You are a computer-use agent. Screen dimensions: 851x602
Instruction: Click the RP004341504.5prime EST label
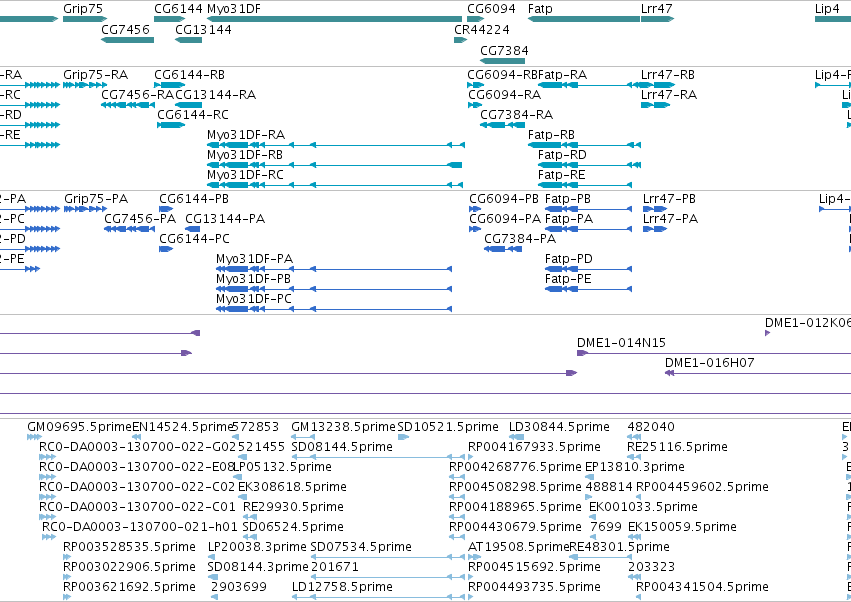[702, 587]
